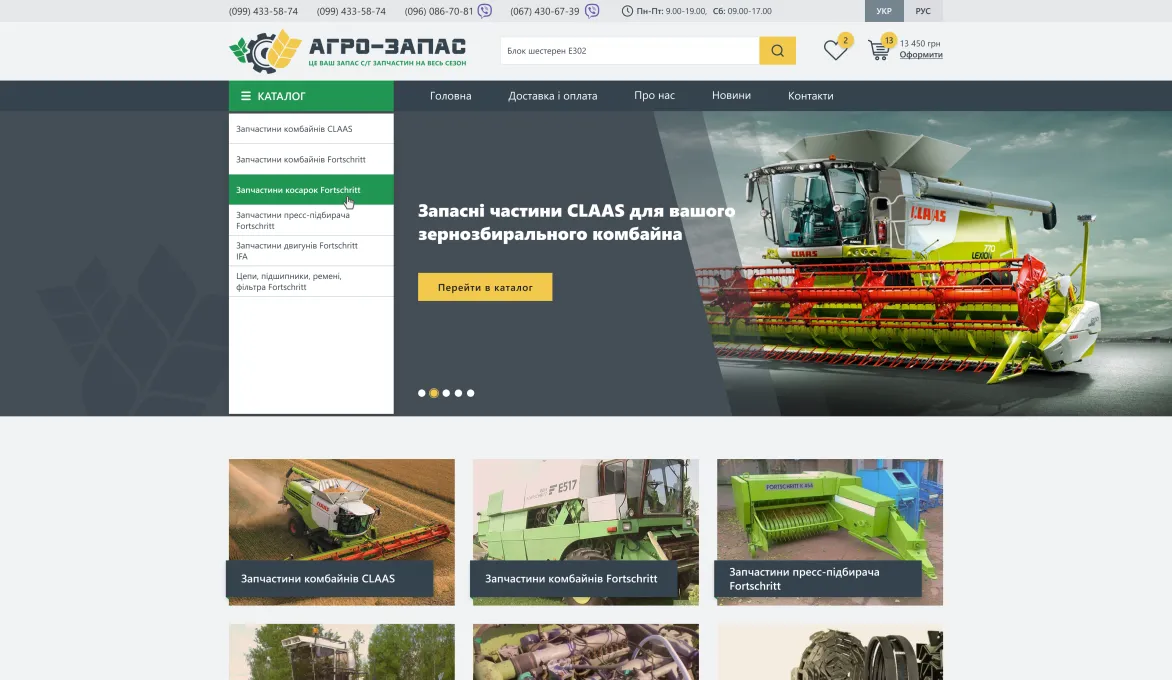1172x680 pixels.
Task: Click phone number (067) 430-67-39
Action: (x=545, y=11)
